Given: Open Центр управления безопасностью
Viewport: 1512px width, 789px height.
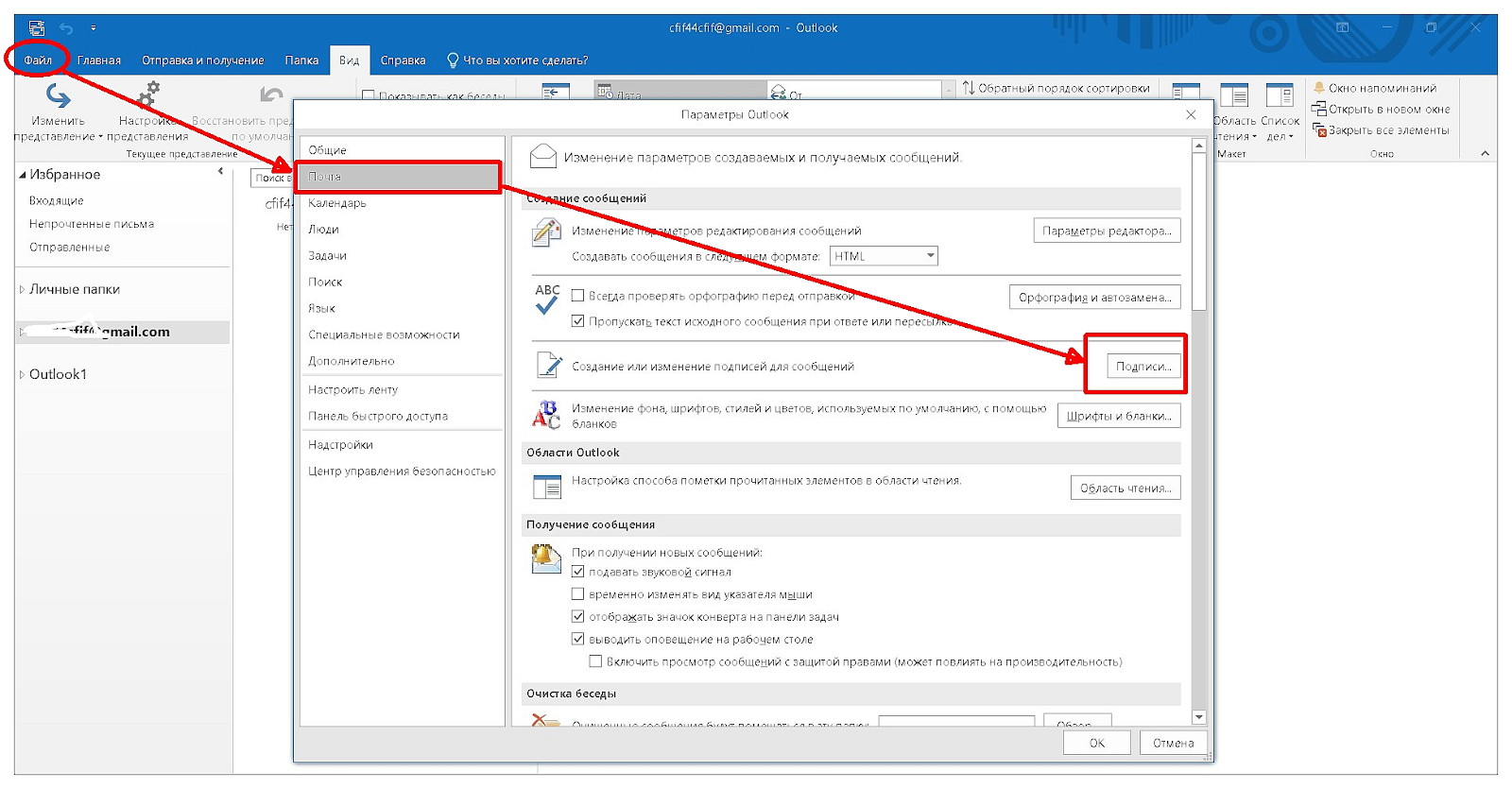Looking at the screenshot, I should [x=402, y=472].
